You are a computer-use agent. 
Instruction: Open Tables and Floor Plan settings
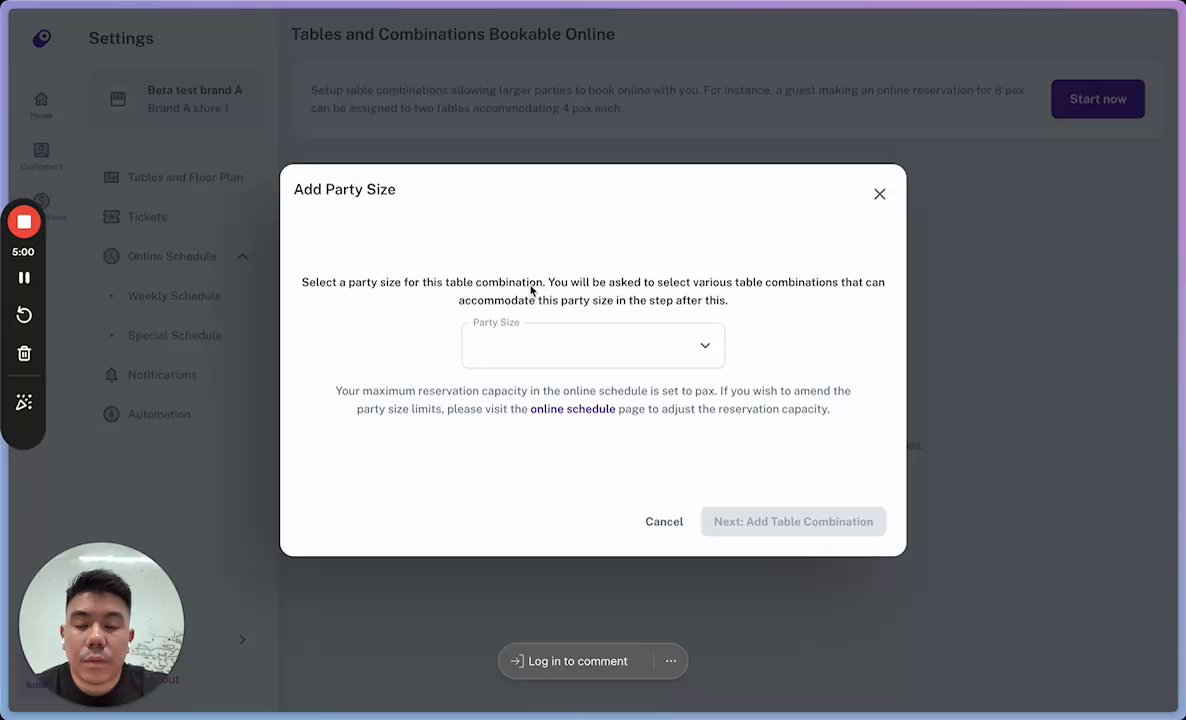click(185, 177)
